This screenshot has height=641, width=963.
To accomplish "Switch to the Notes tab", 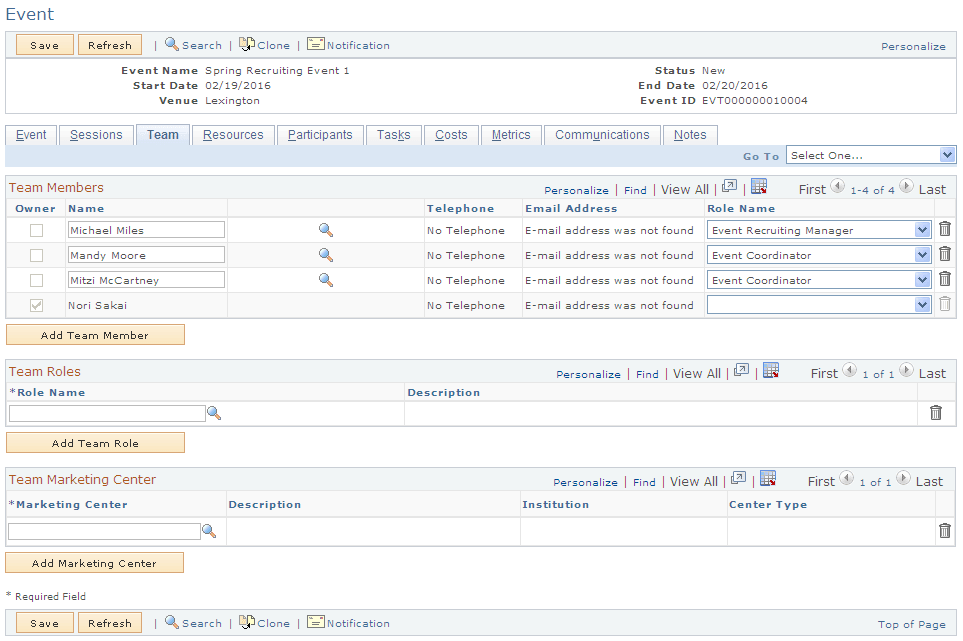I will (690, 135).
